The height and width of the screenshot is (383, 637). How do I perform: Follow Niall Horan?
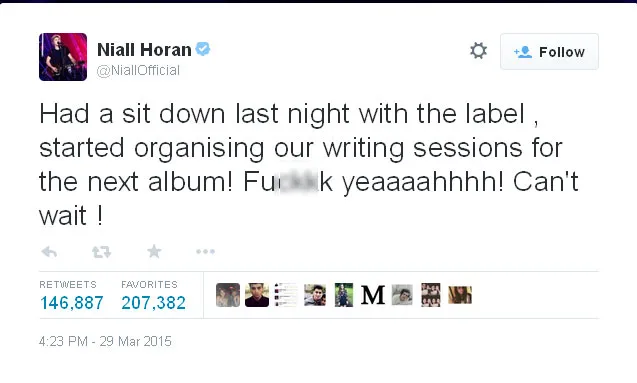point(549,52)
